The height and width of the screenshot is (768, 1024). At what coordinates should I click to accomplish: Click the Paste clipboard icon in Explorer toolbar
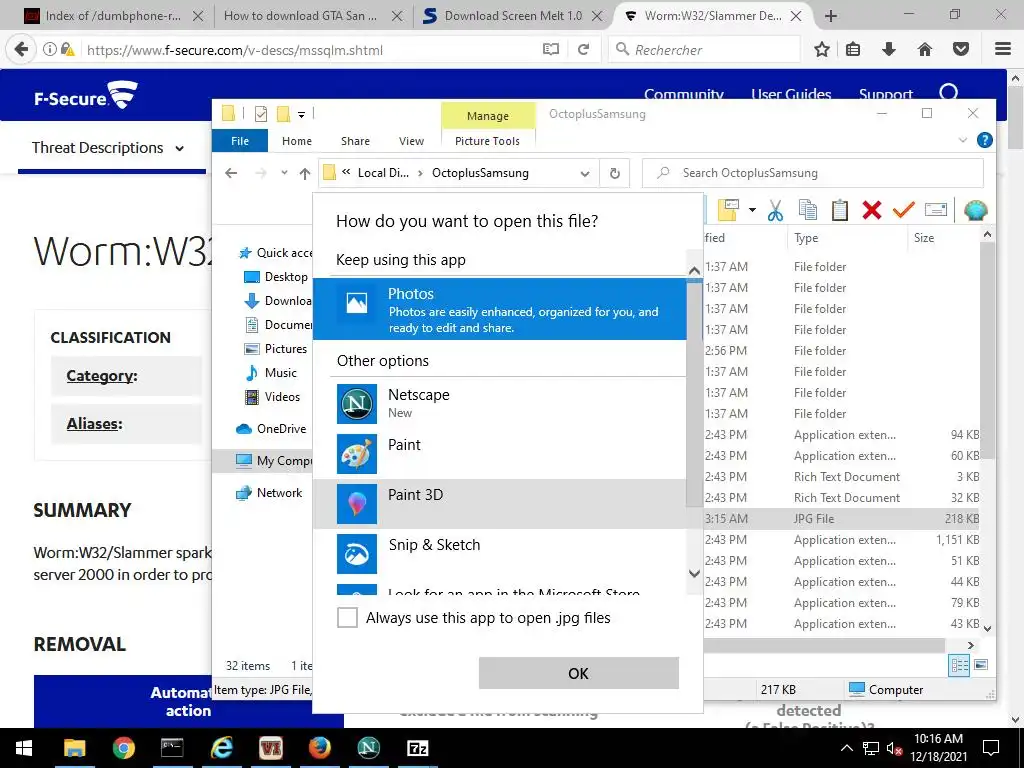pyautogui.click(x=840, y=210)
